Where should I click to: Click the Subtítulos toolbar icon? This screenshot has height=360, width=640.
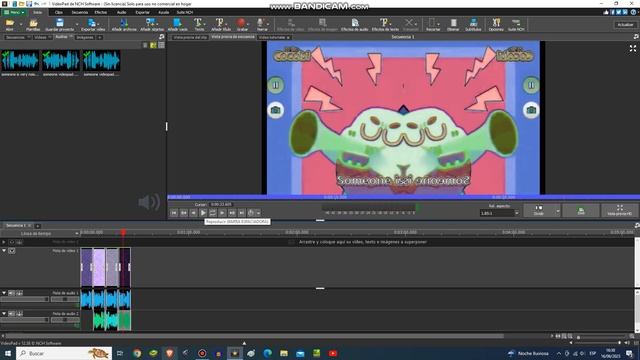coord(473,24)
